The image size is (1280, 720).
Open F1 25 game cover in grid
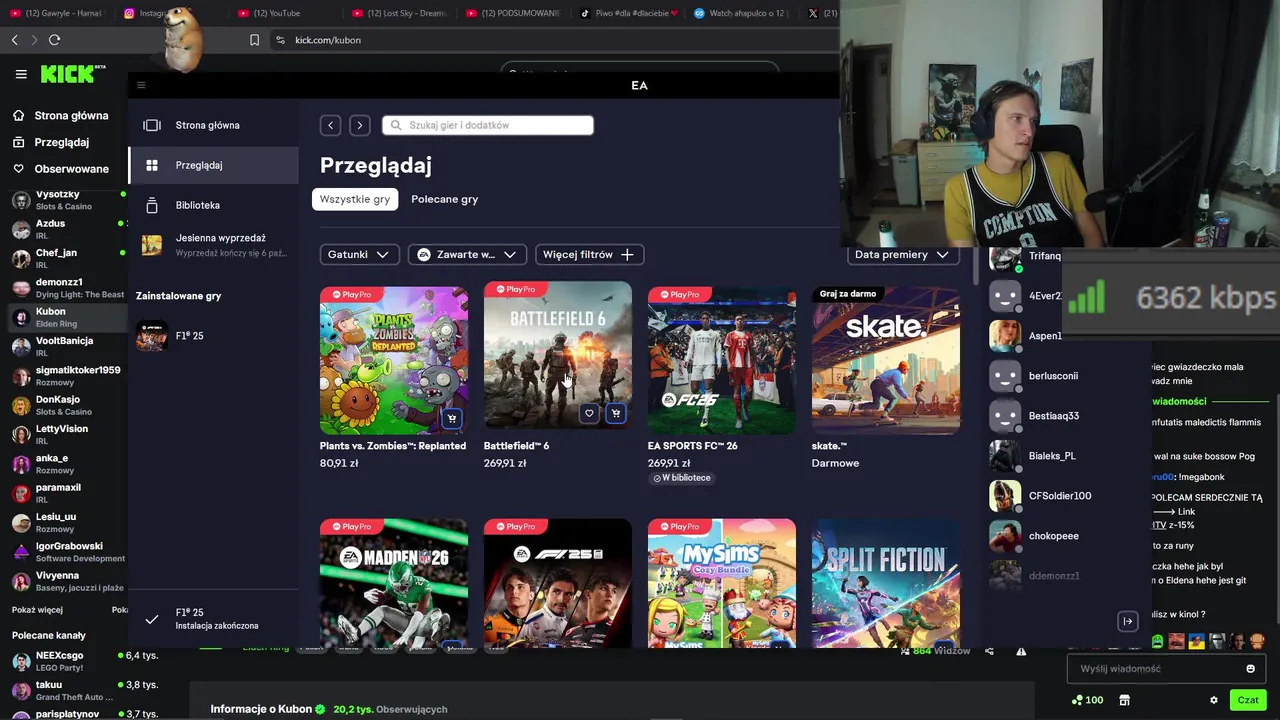557,583
